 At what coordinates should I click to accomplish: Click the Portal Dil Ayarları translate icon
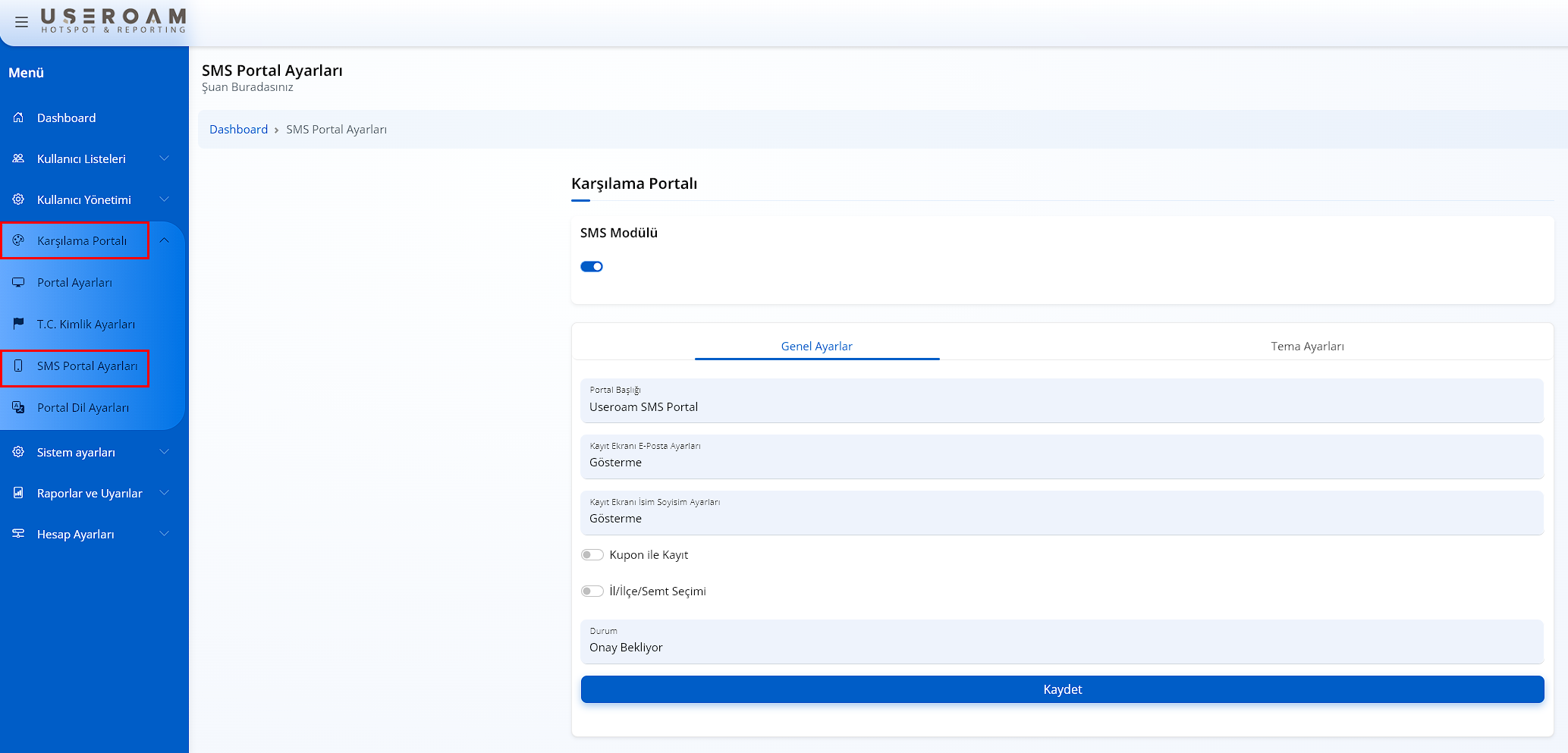click(x=18, y=407)
